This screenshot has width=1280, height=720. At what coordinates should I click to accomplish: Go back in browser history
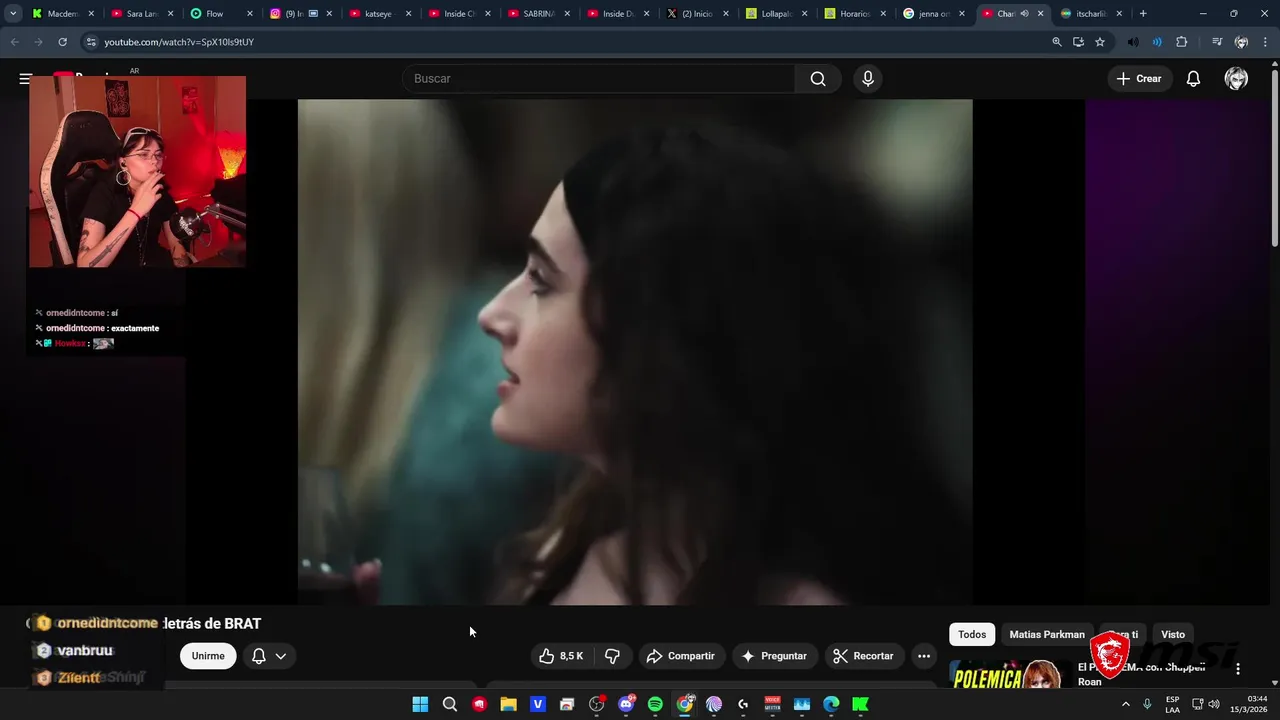pyautogui.click(x=15, y=42)
